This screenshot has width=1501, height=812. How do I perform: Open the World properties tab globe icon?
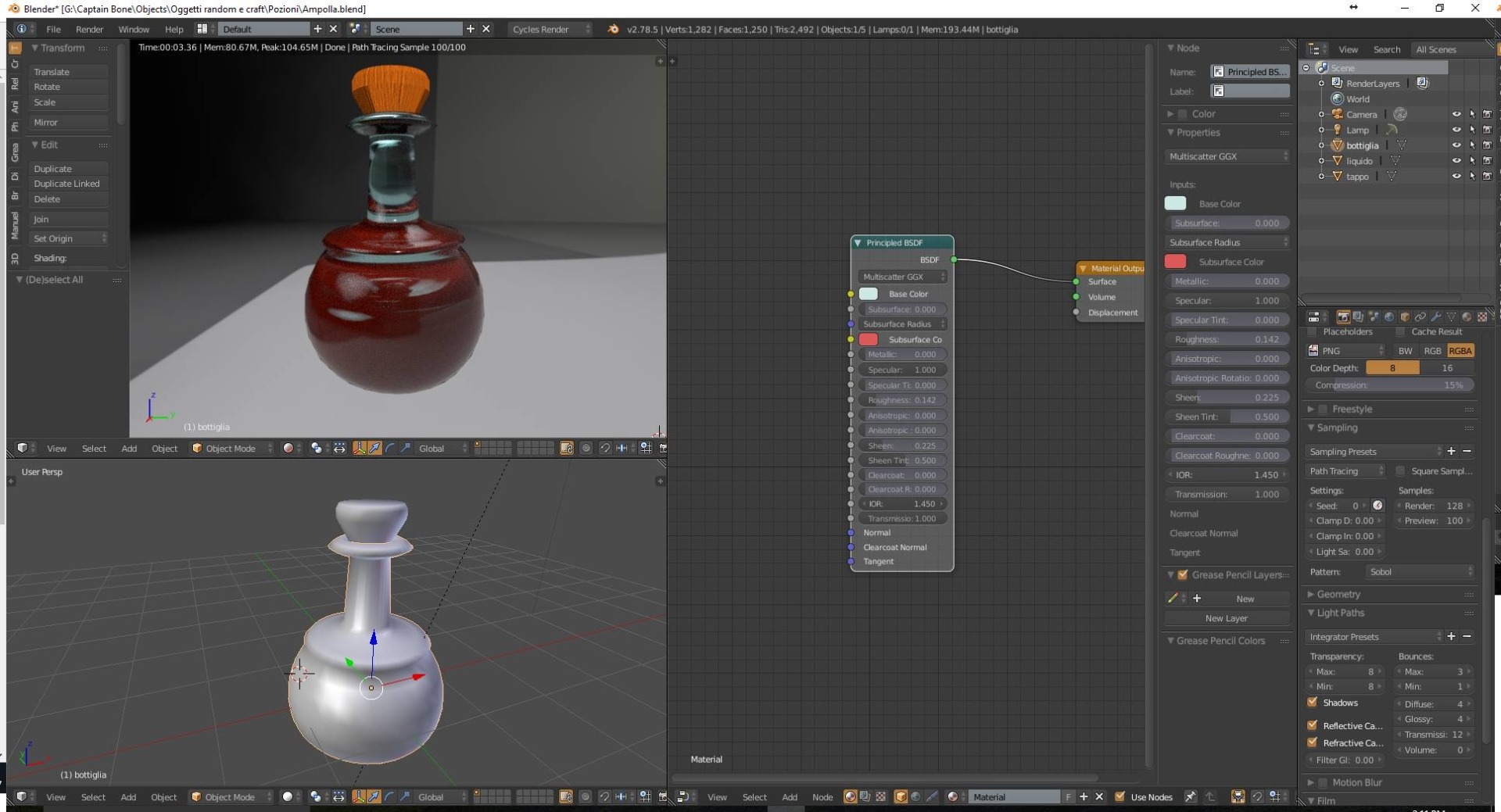pos(1389,317)
